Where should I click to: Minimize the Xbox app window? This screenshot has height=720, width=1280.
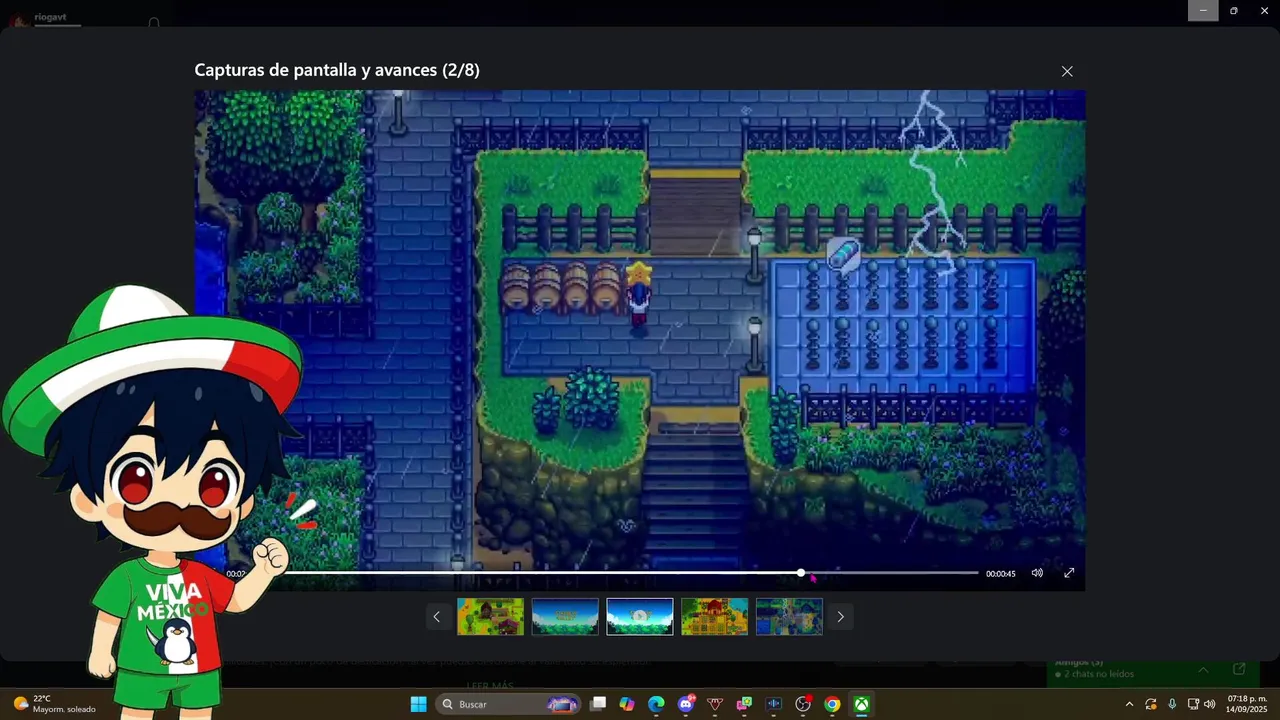pos(1203,10)
